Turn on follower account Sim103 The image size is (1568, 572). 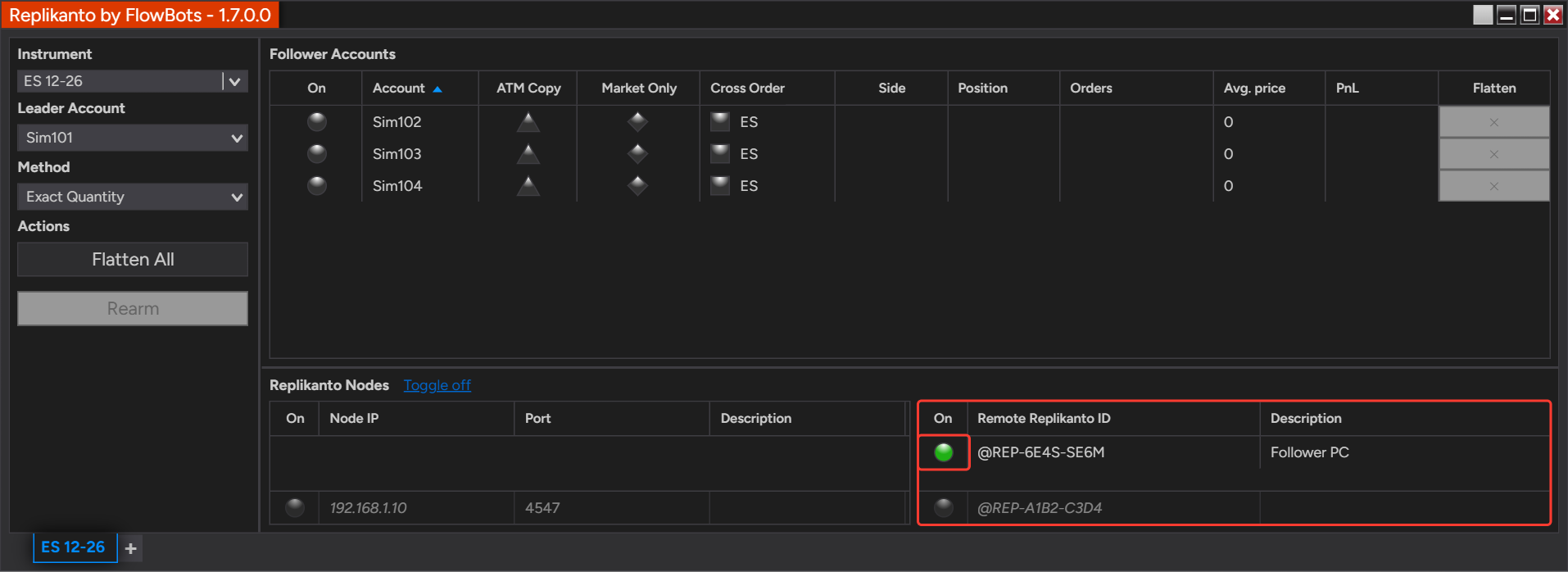[317, 154]
